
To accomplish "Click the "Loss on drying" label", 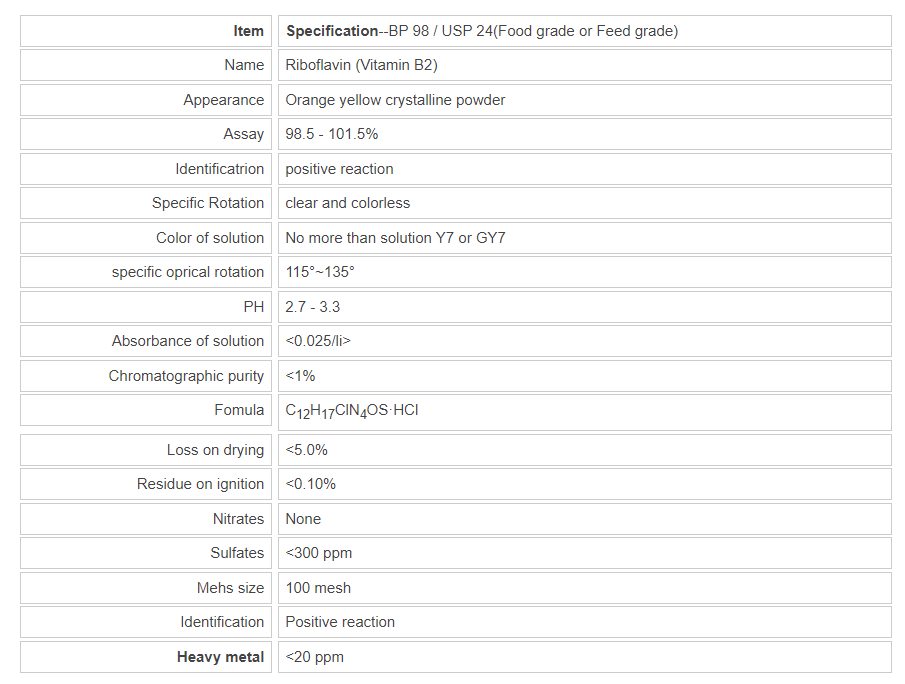I will pyautogui.click(x=215, y=450).
